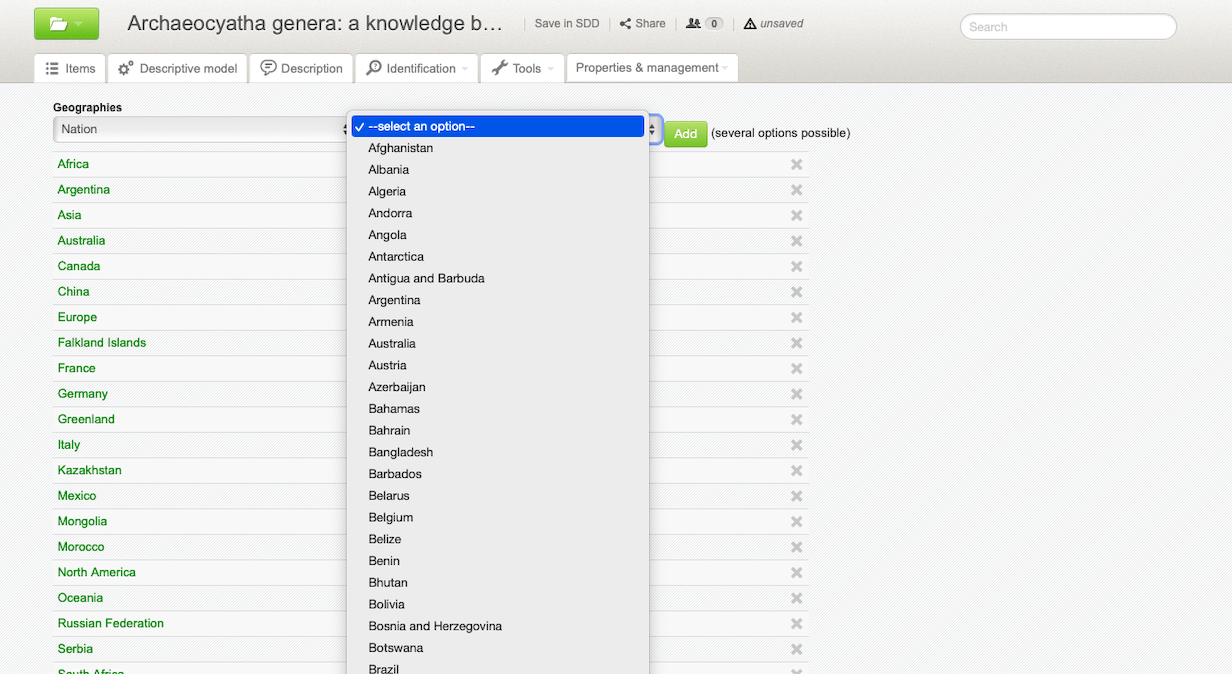Open the Nation geography type dropdown
Image resolution: width=1232 pixels, height=674 pixels.
200,129
